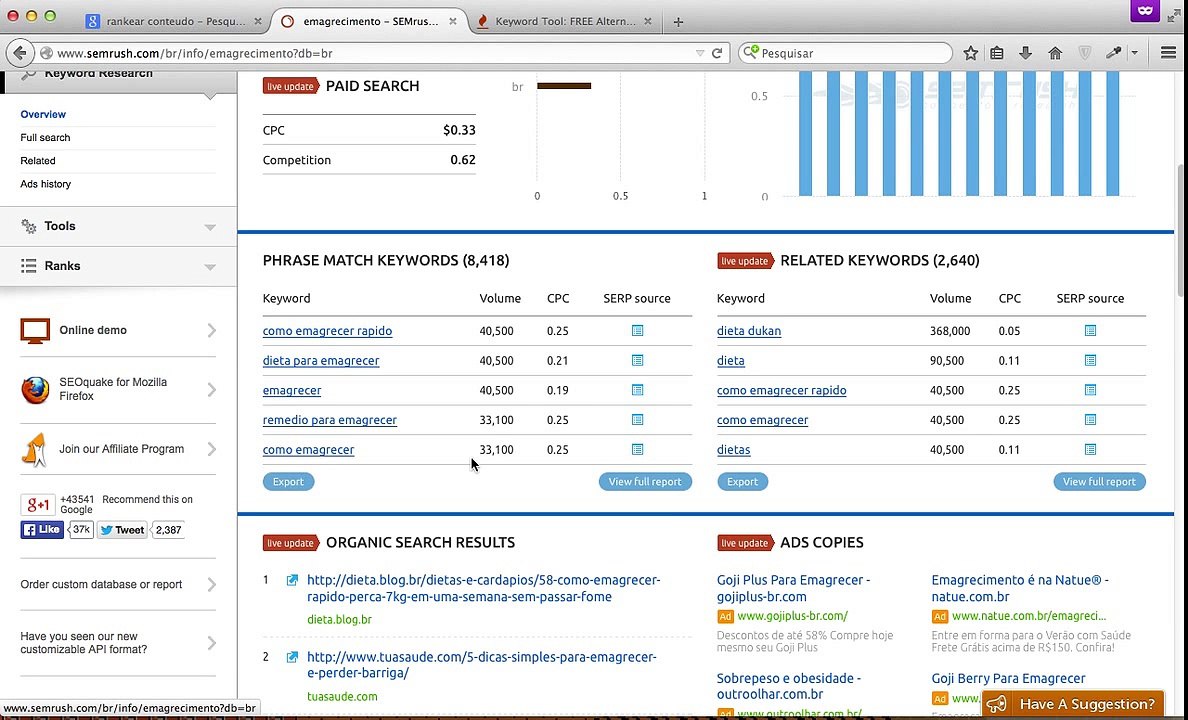View full report for phrase match keywords
The image size is (1188, 720).
(645, 481)
